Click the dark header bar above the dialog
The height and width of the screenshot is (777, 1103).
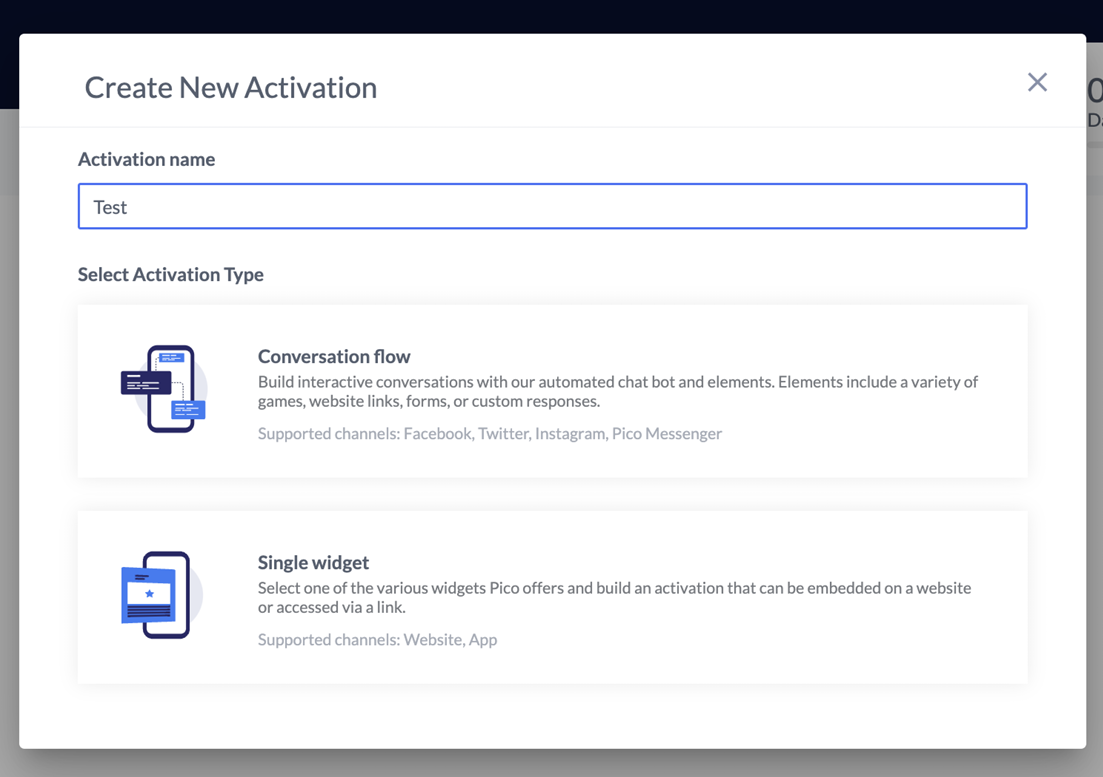pos(550,15)
